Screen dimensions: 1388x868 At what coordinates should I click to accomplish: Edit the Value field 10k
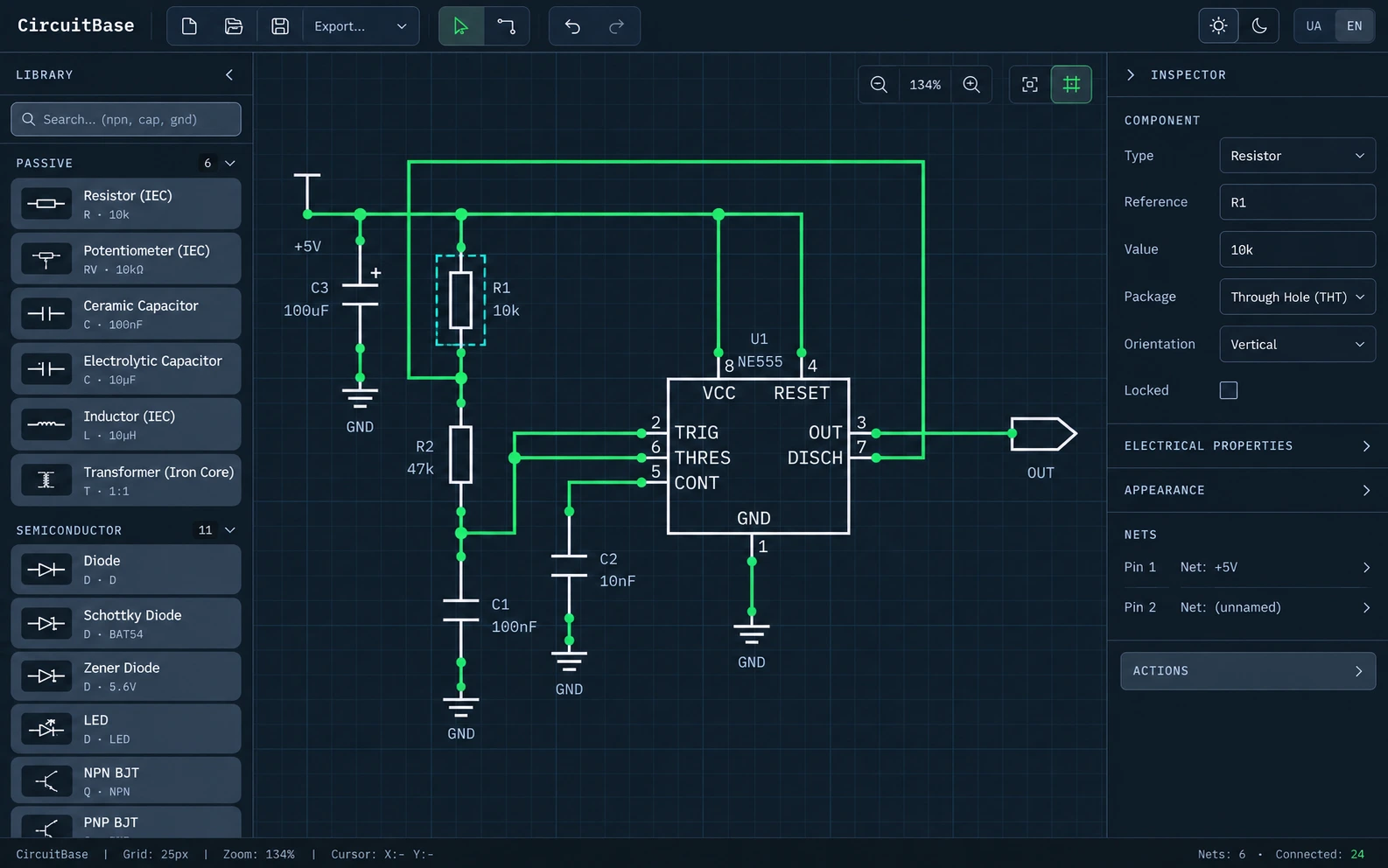tap(1297, 249)
